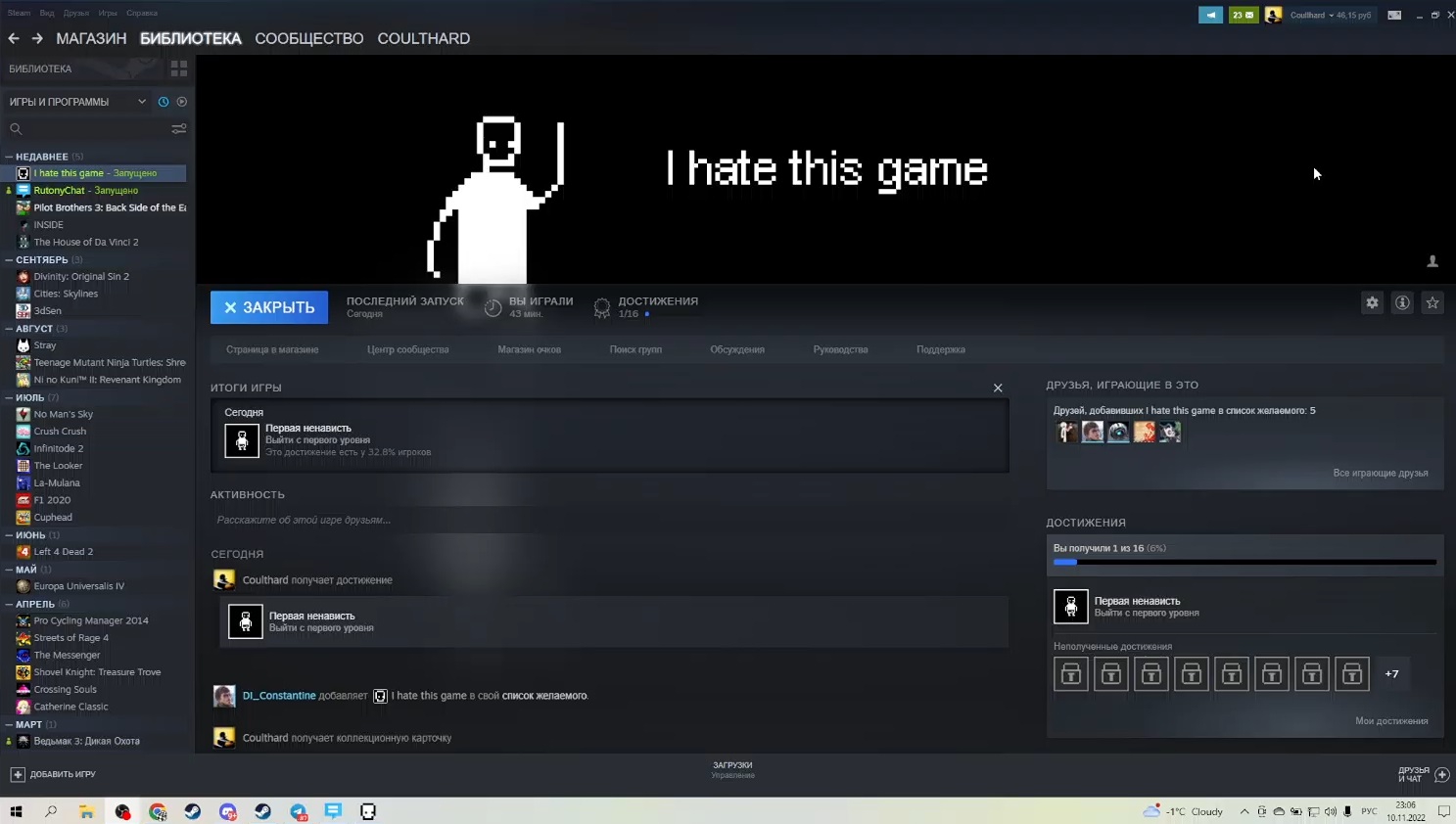Open the Игры menu
This screenshot has width=1456, height=824.
click(108, 13)
